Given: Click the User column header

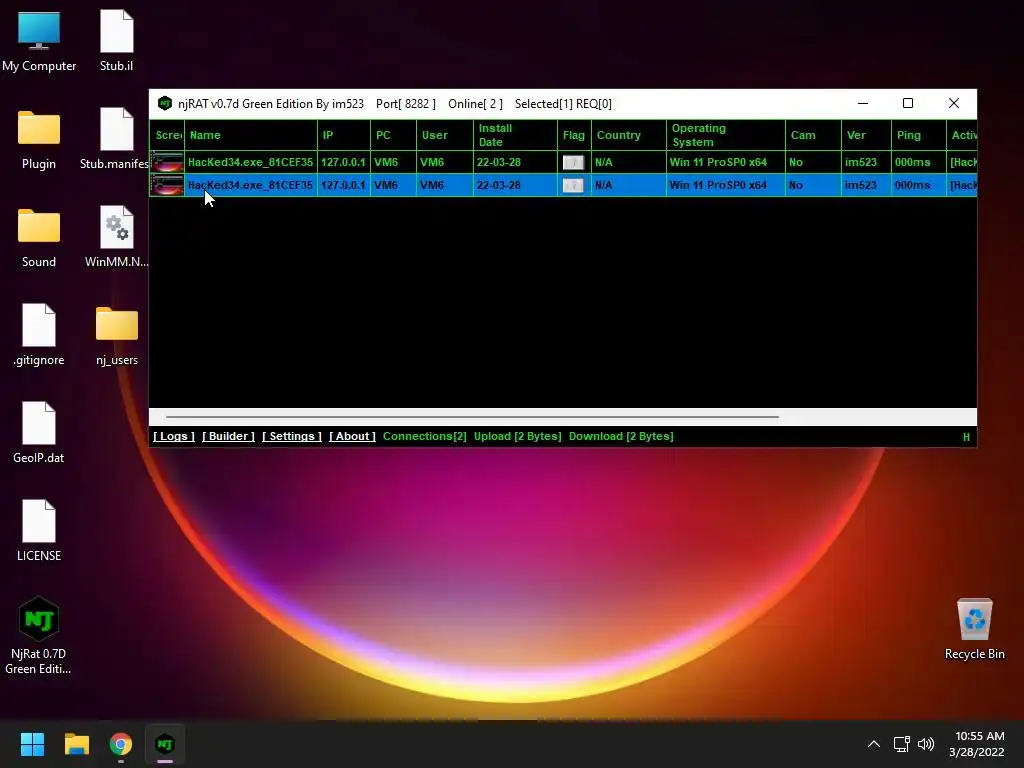Looking at the screenshot, I should click(x=445, y=135).
